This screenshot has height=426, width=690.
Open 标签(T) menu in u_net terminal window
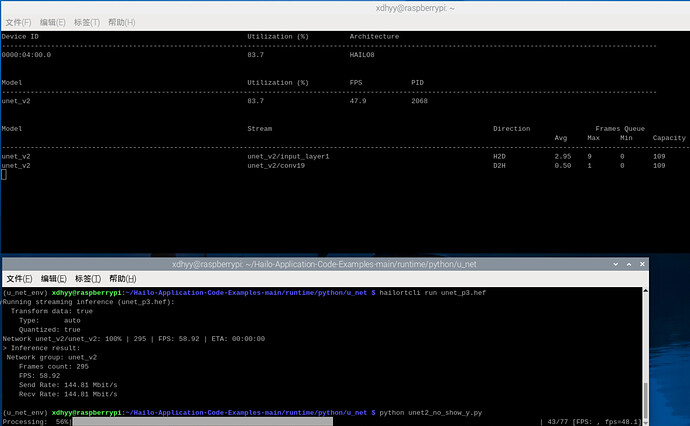(88, 279)
